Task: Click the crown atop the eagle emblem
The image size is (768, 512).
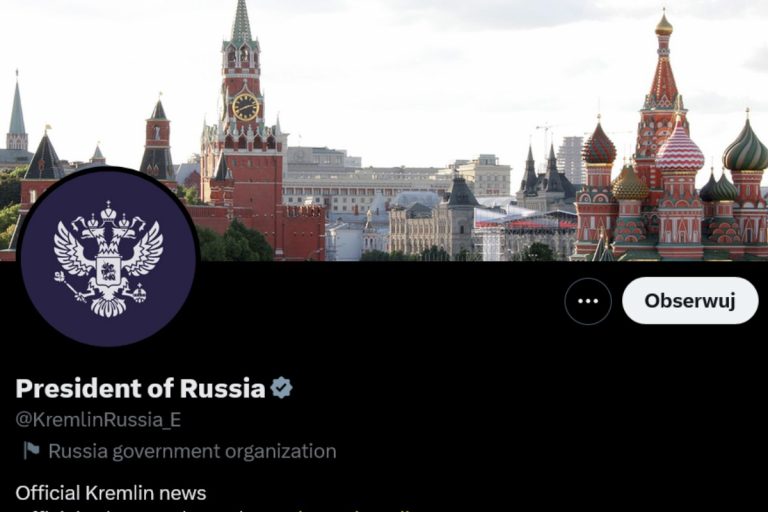Action: click(x=108, y=211)
